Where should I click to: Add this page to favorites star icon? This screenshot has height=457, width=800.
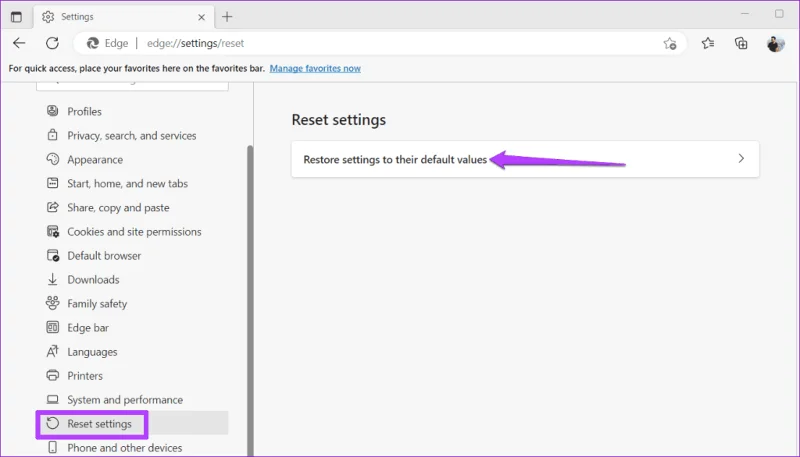[x=670, y=44]
